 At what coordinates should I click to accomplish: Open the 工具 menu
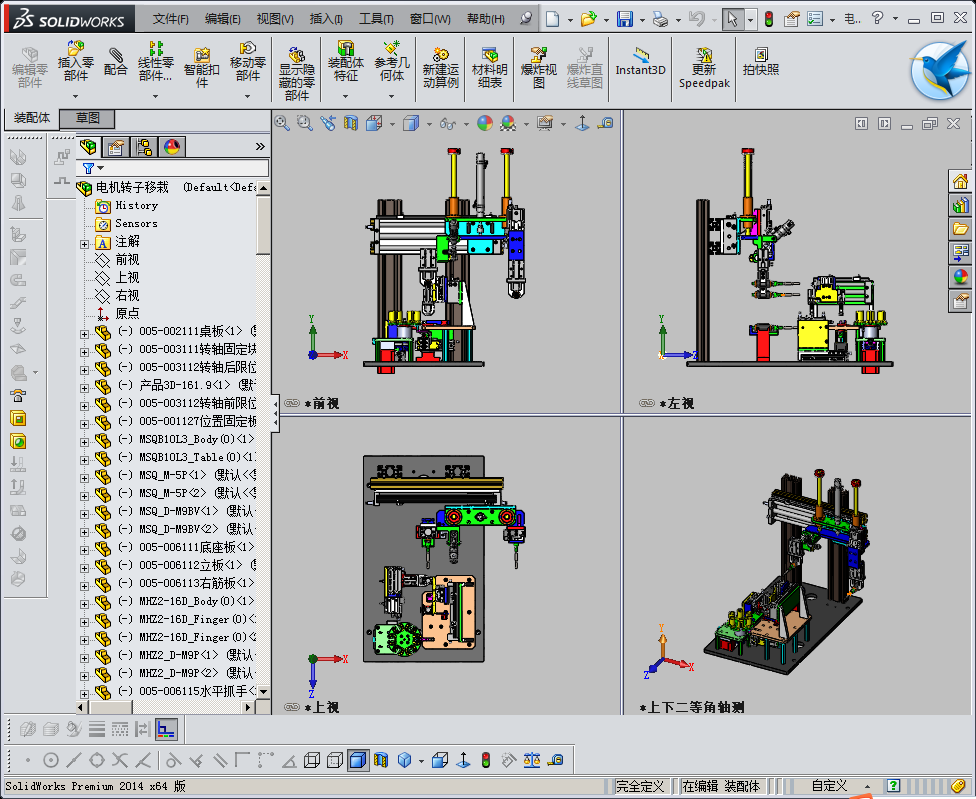pos(375,19)
